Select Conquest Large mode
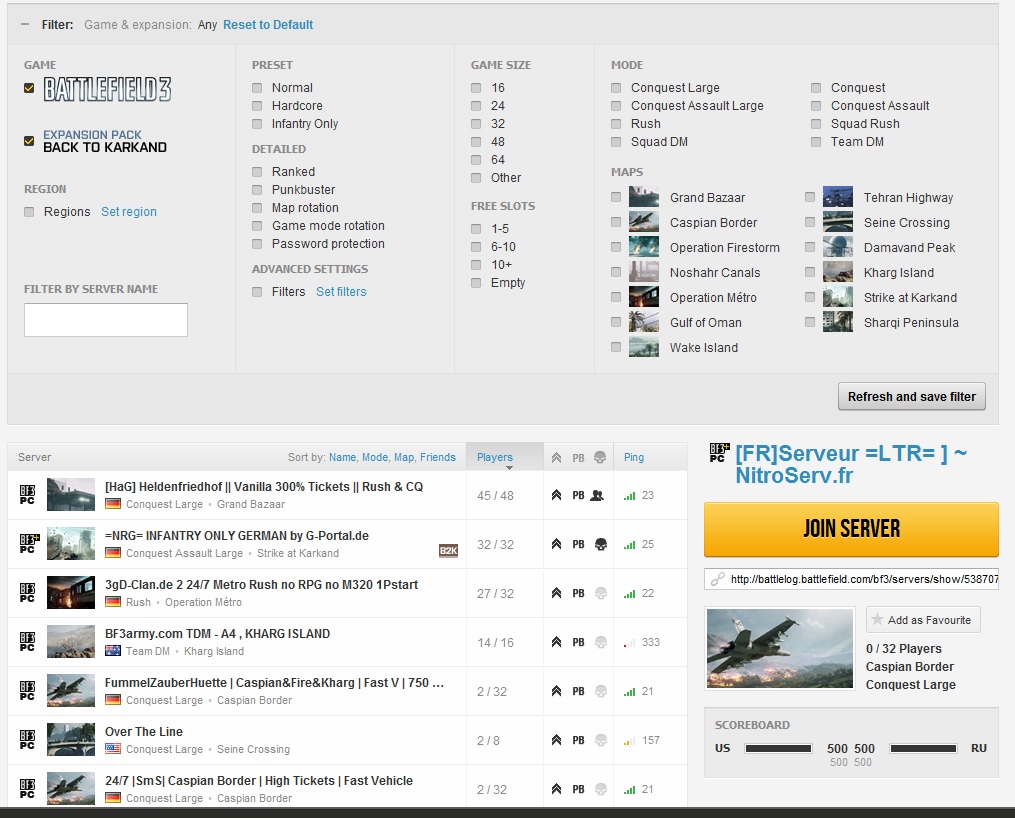The height and width of the screenshot is (818, 1015). click(616, 87)
